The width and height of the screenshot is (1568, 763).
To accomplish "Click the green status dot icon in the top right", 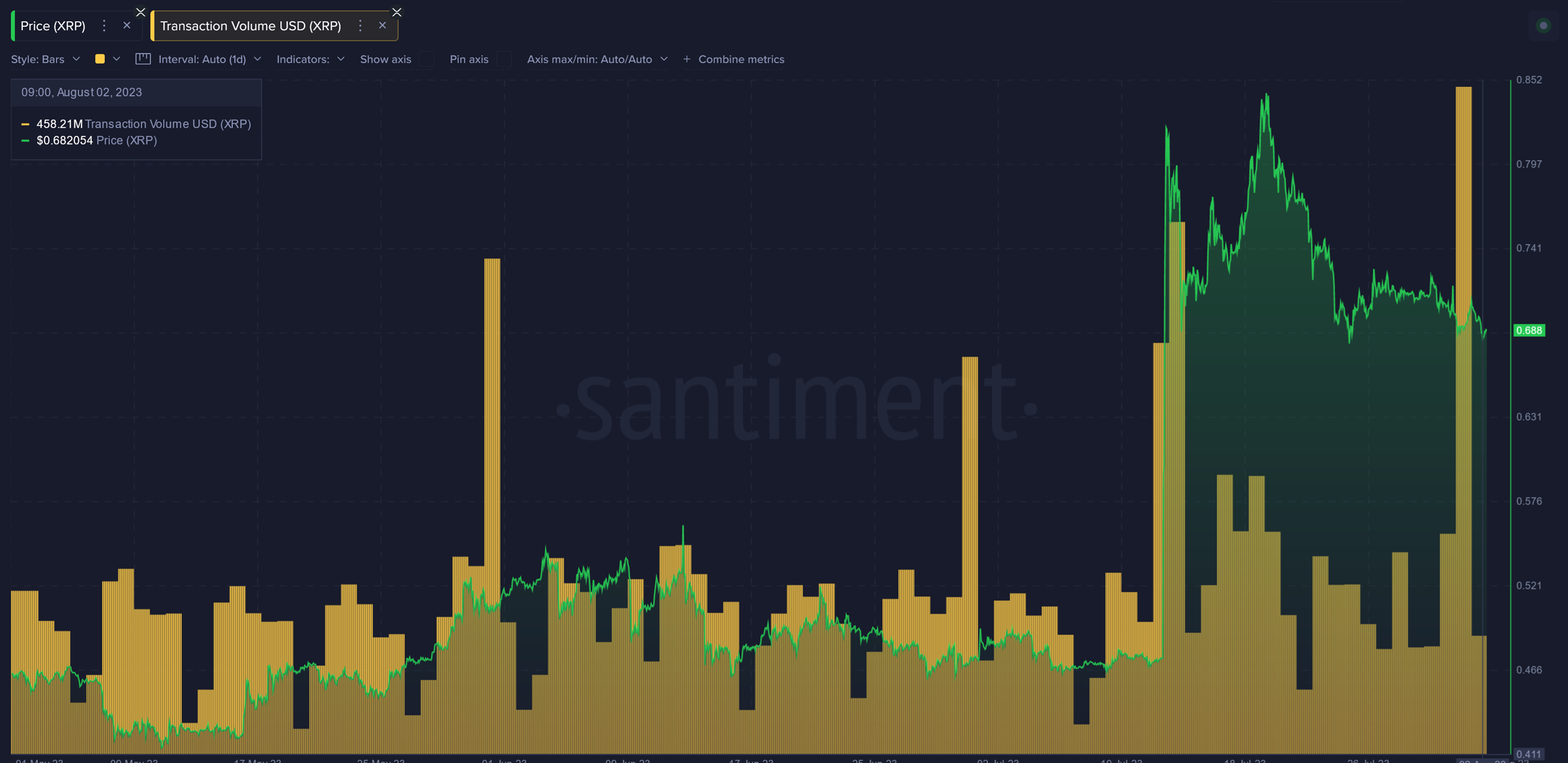I will 1543,25.
